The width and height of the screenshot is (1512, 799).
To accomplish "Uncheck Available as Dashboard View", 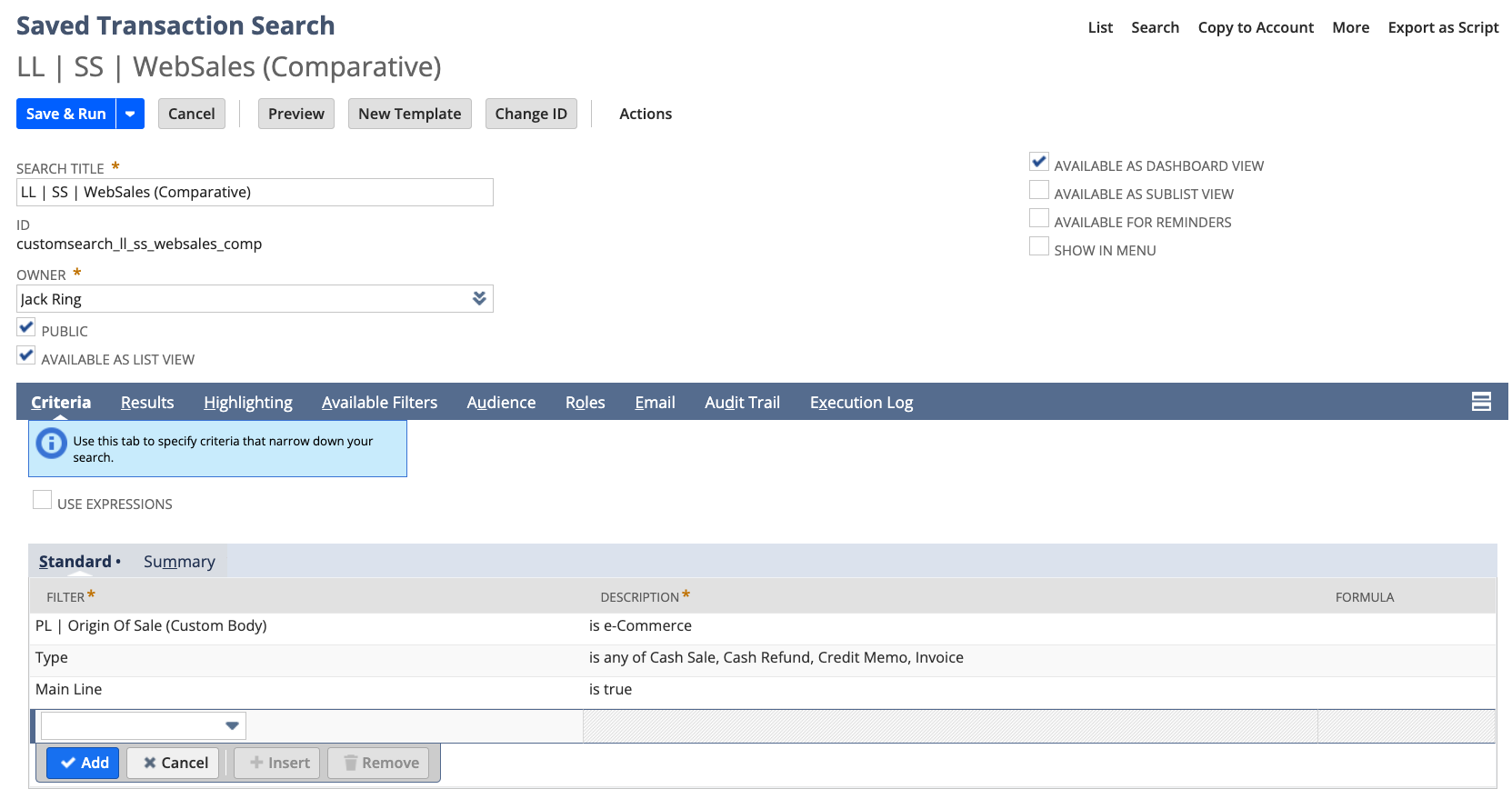I will pyautogui.click(x=1038, y=163).
